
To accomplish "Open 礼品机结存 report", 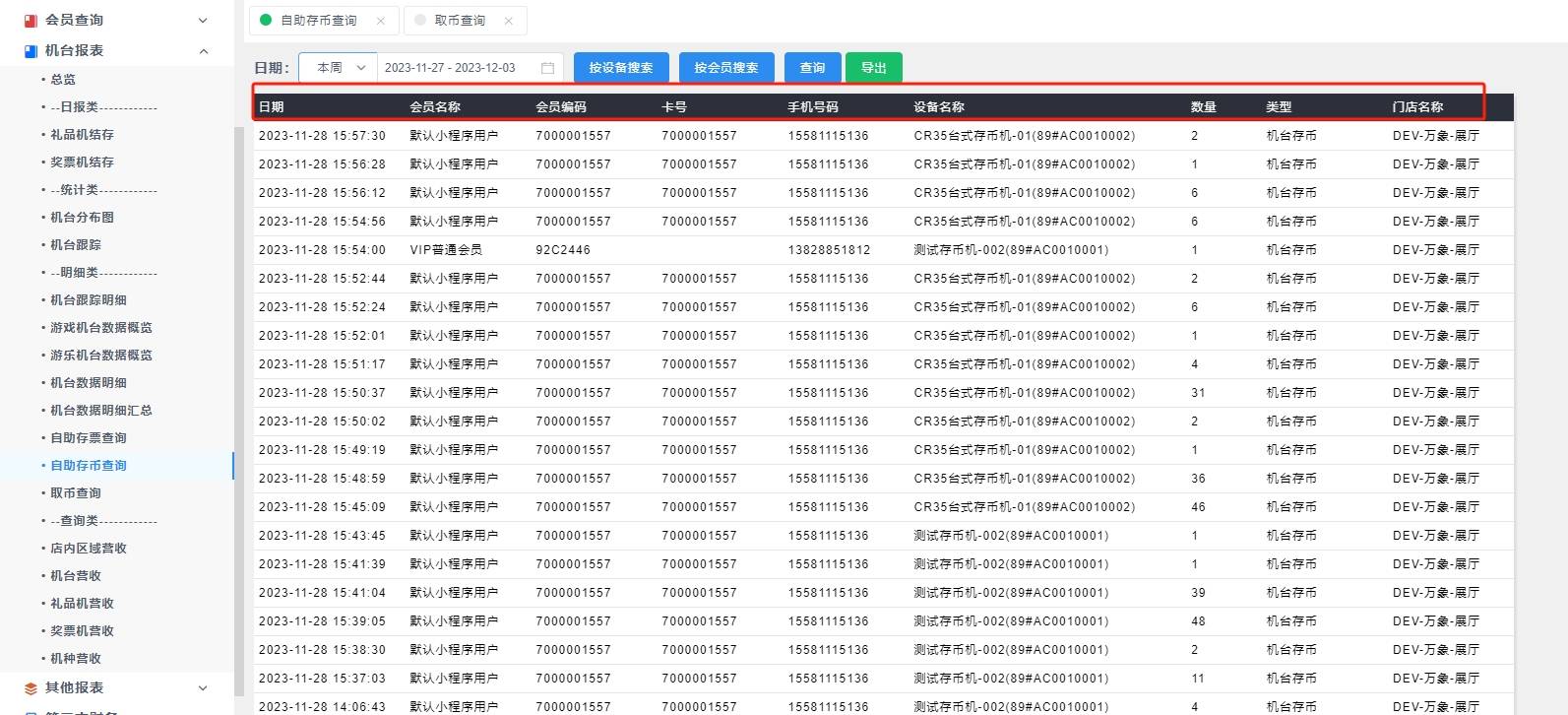I will 82,135.
